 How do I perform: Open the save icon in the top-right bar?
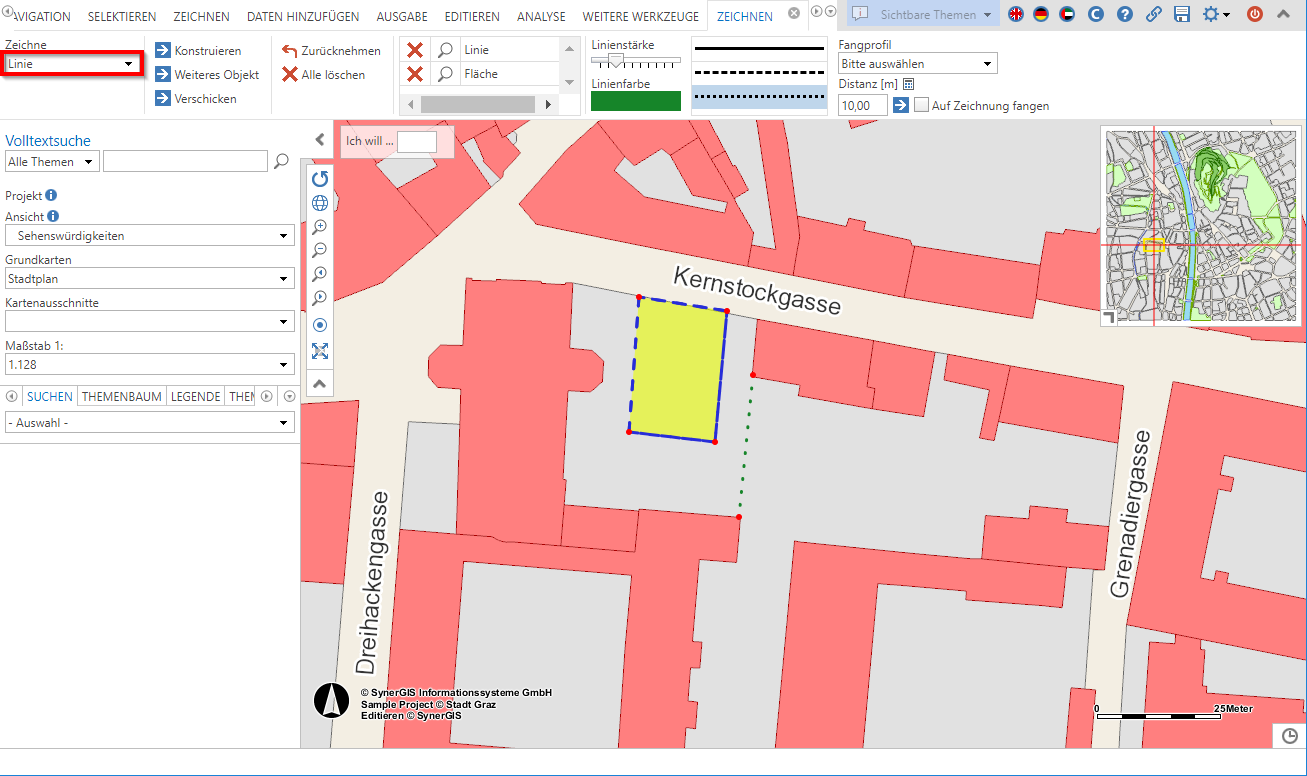1182,15
